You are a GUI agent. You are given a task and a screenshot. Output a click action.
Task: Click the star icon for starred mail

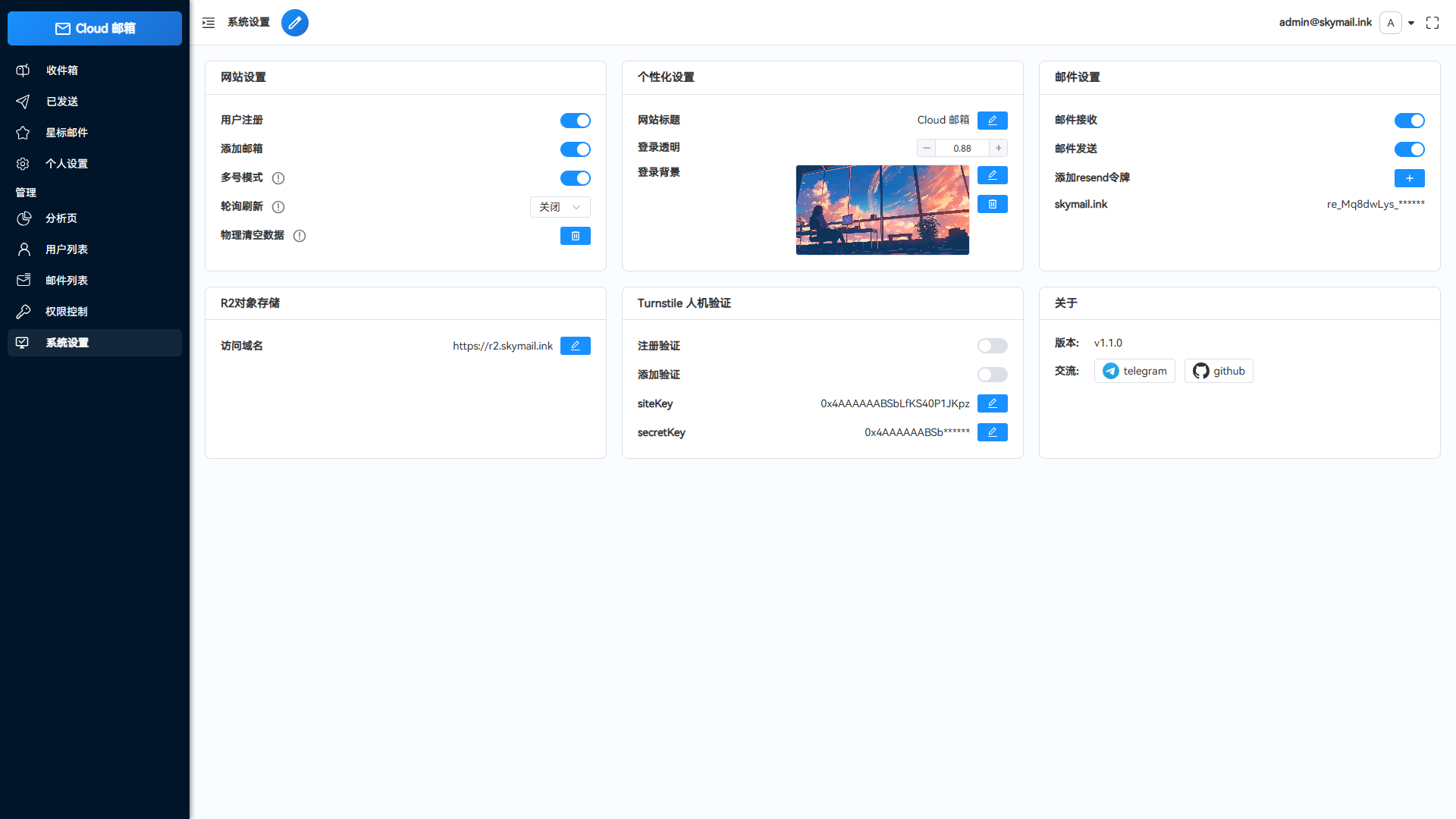tap(23, 132)
